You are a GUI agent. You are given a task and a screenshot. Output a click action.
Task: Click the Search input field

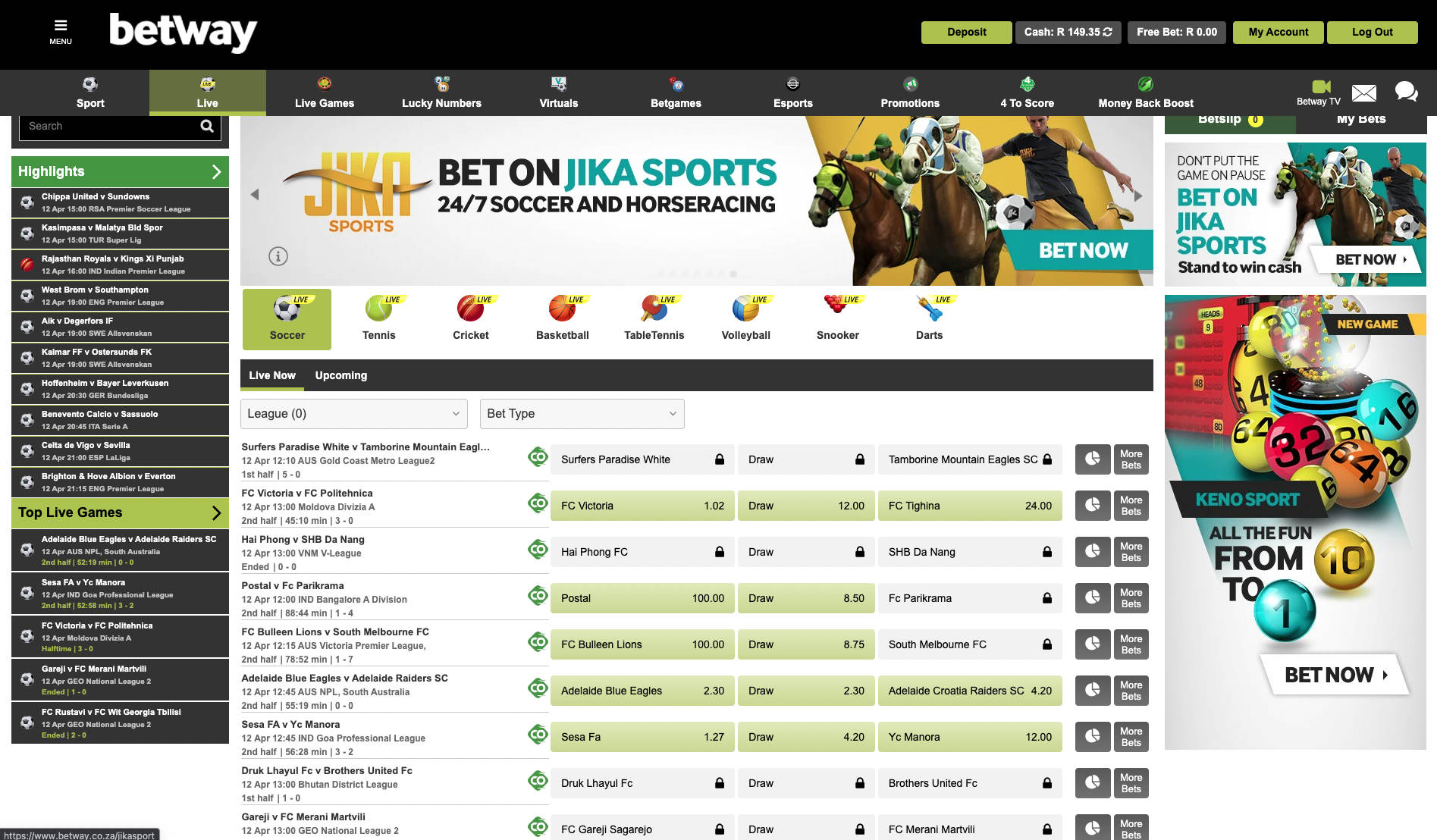111,127
